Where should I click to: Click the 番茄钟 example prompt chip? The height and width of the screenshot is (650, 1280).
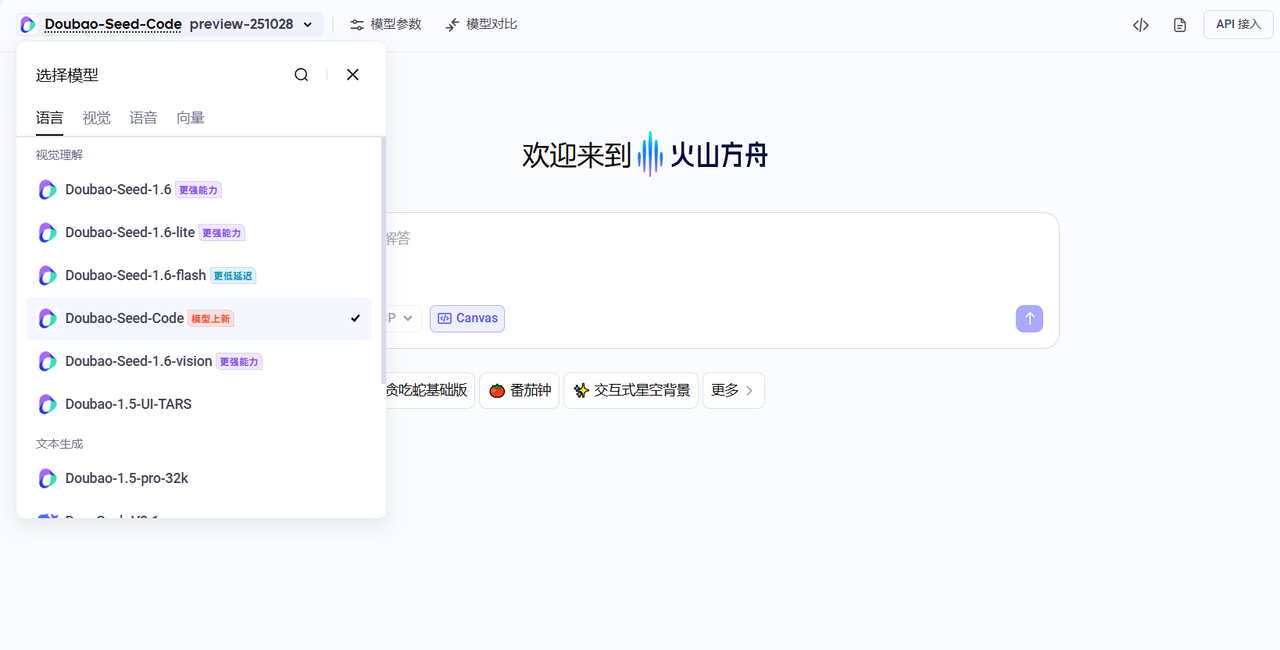[x=519, y=390]
